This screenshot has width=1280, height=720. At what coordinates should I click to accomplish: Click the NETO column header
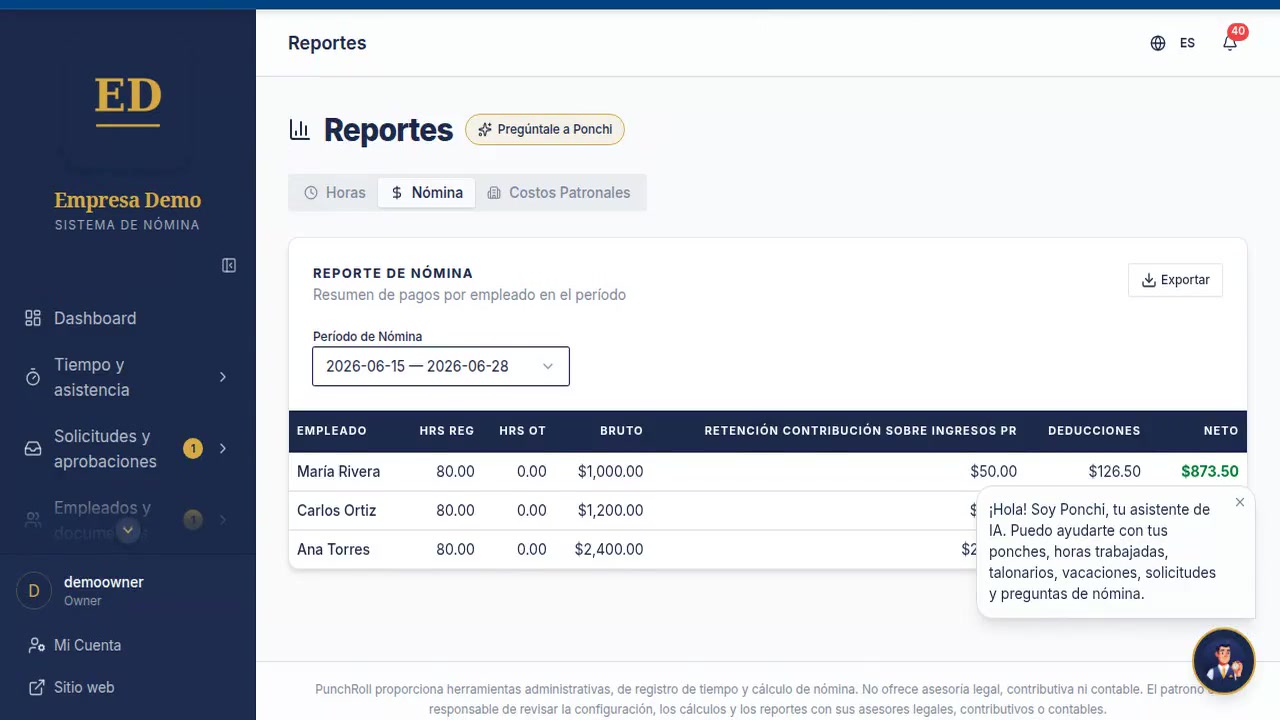[1221, 431]
